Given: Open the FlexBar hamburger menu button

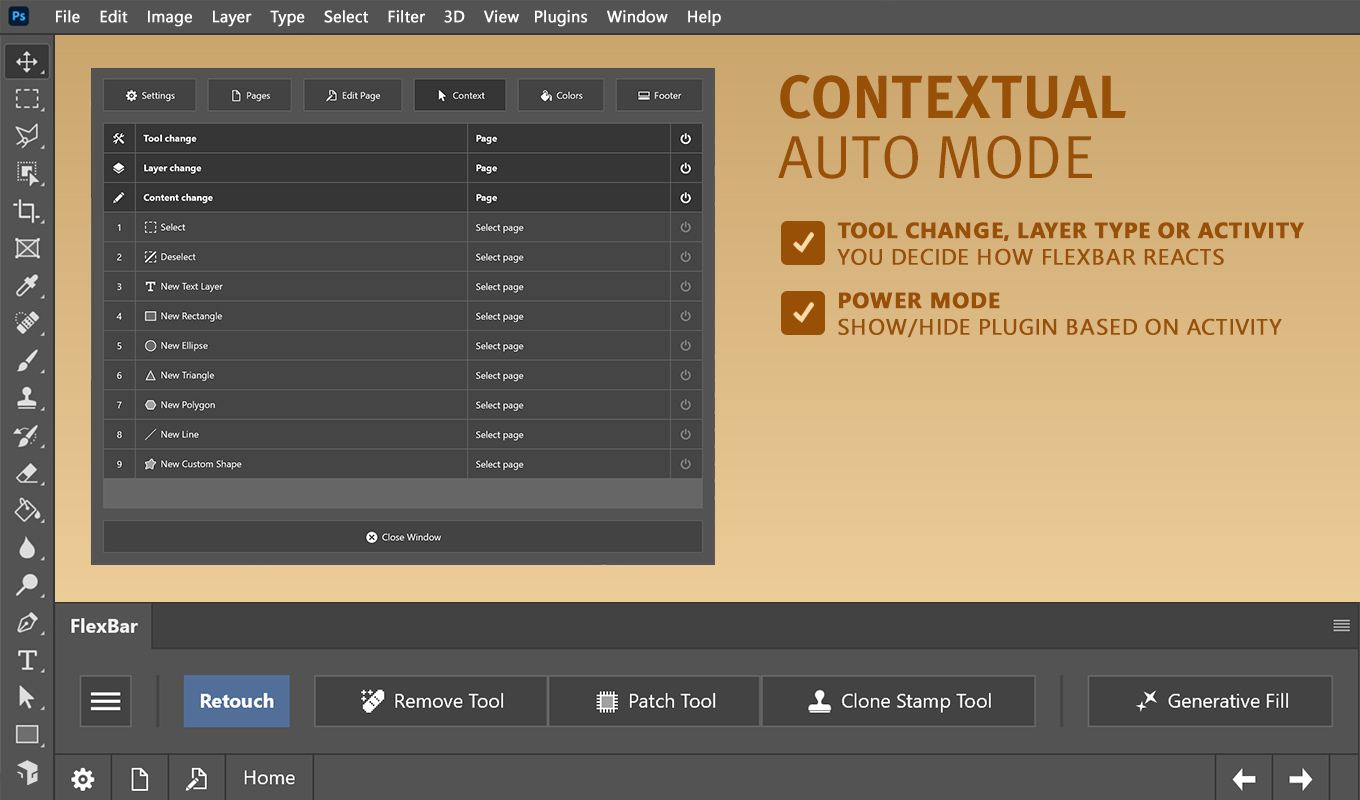Looking at the screenshot, I should 106,701.
